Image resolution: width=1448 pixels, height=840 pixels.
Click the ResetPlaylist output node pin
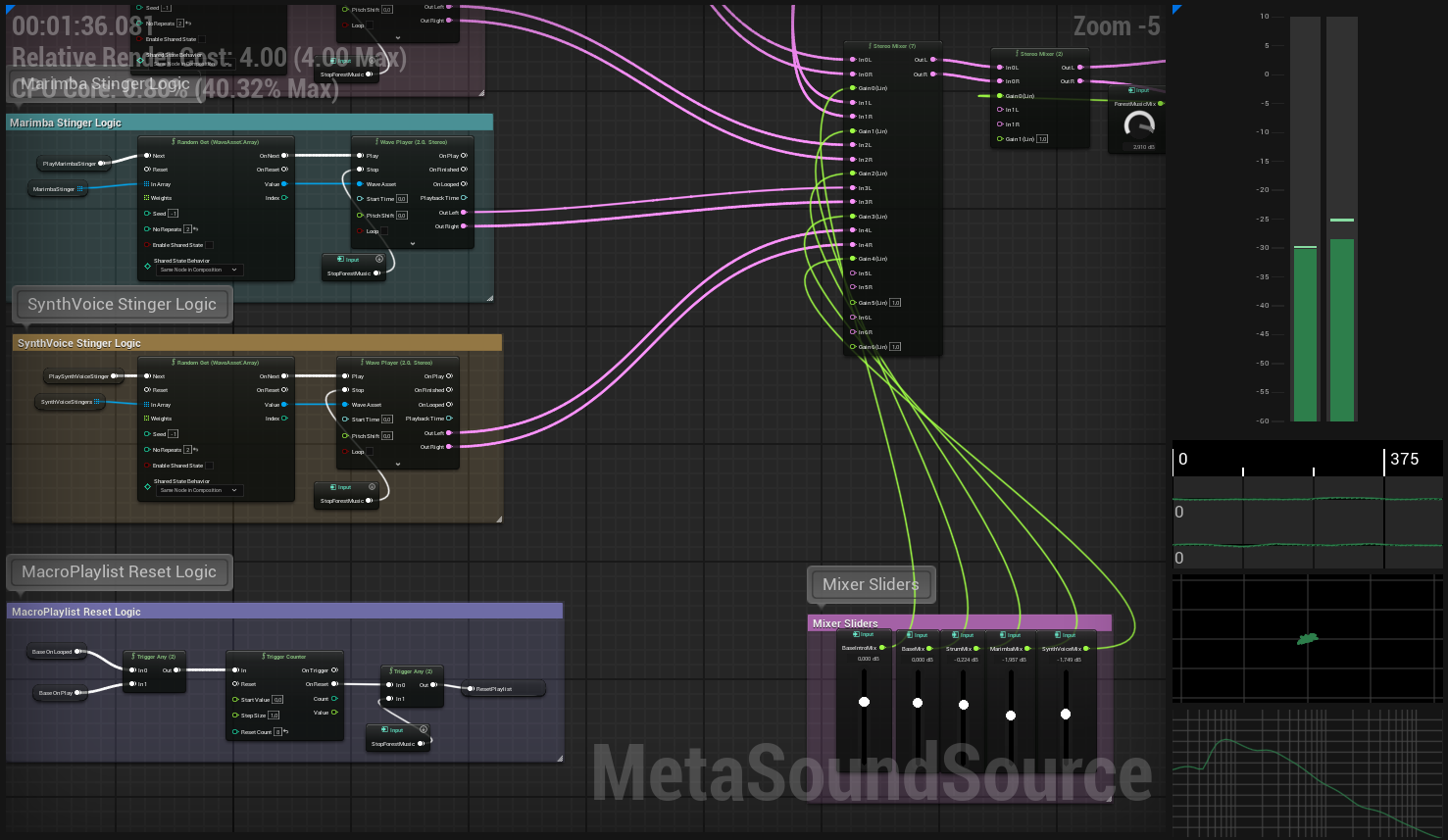[470, 689]
